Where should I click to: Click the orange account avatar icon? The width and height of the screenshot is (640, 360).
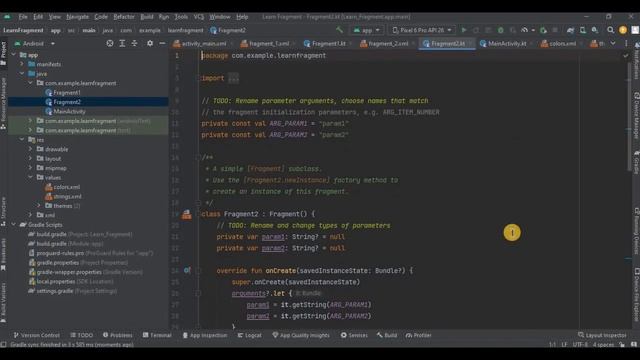tap(623, 30)
